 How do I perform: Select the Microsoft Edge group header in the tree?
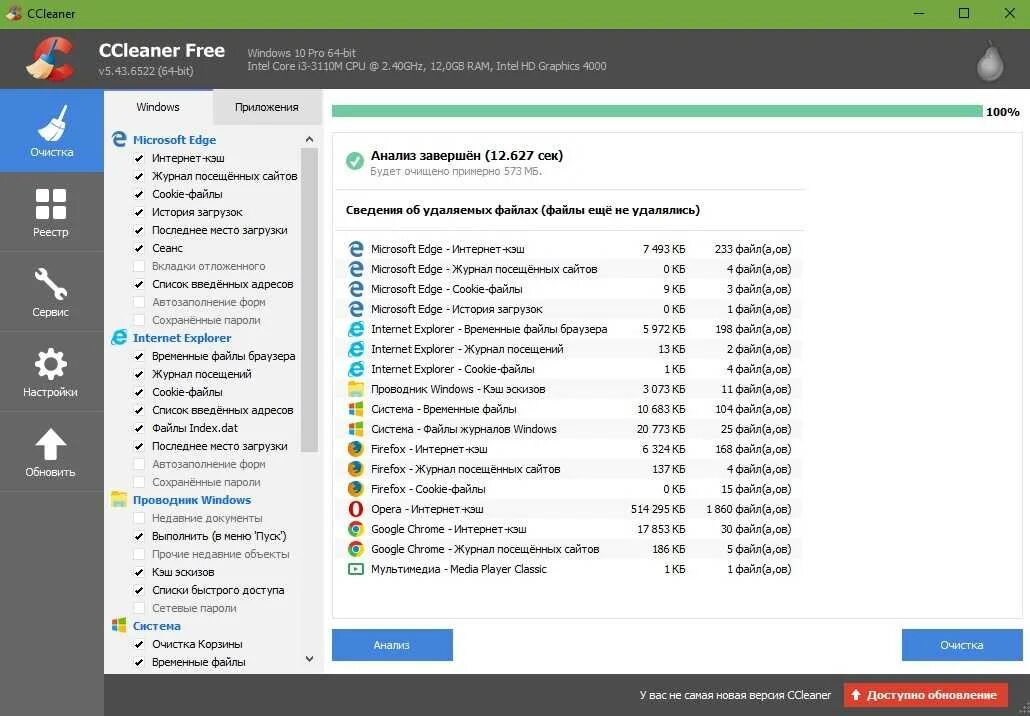coord(174,140)
